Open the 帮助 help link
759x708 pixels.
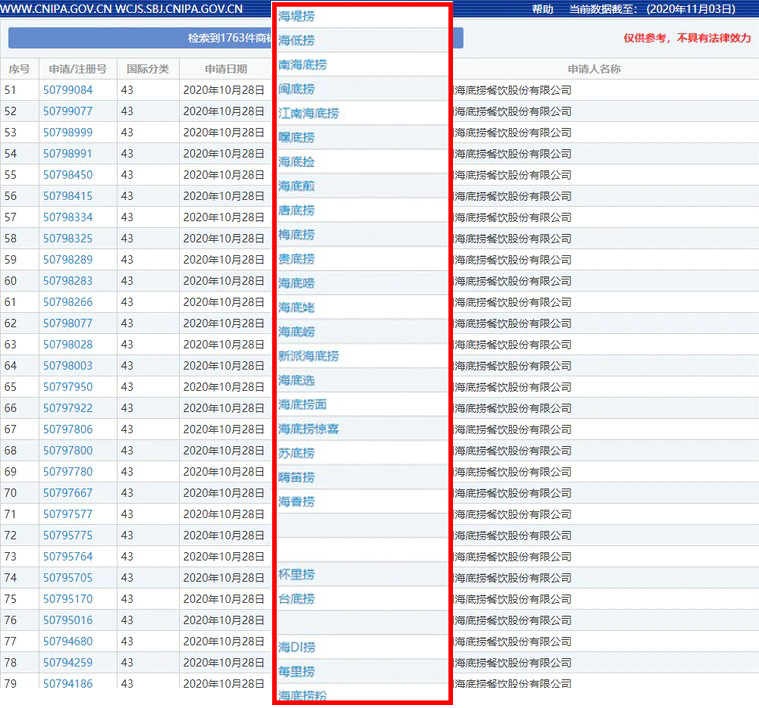(542, 9)
